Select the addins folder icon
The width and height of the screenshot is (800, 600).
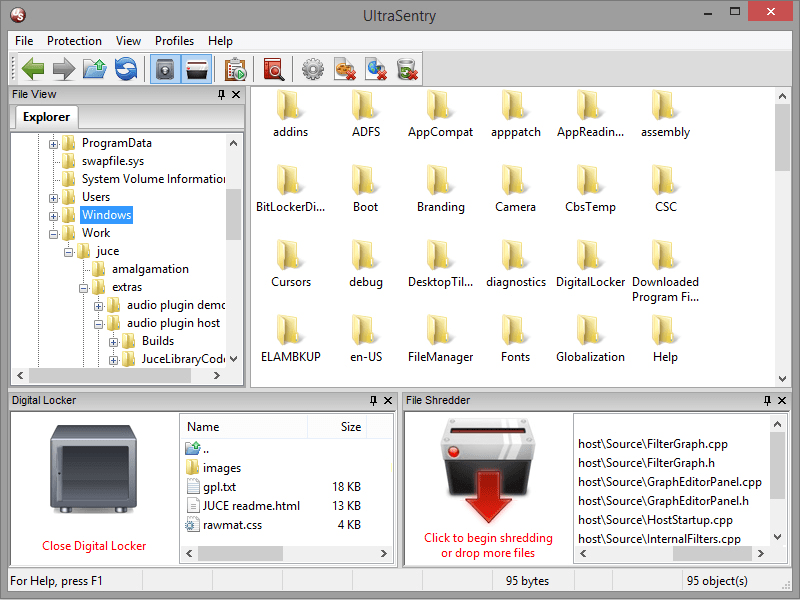pyautogui.click(x=290, y=113)
